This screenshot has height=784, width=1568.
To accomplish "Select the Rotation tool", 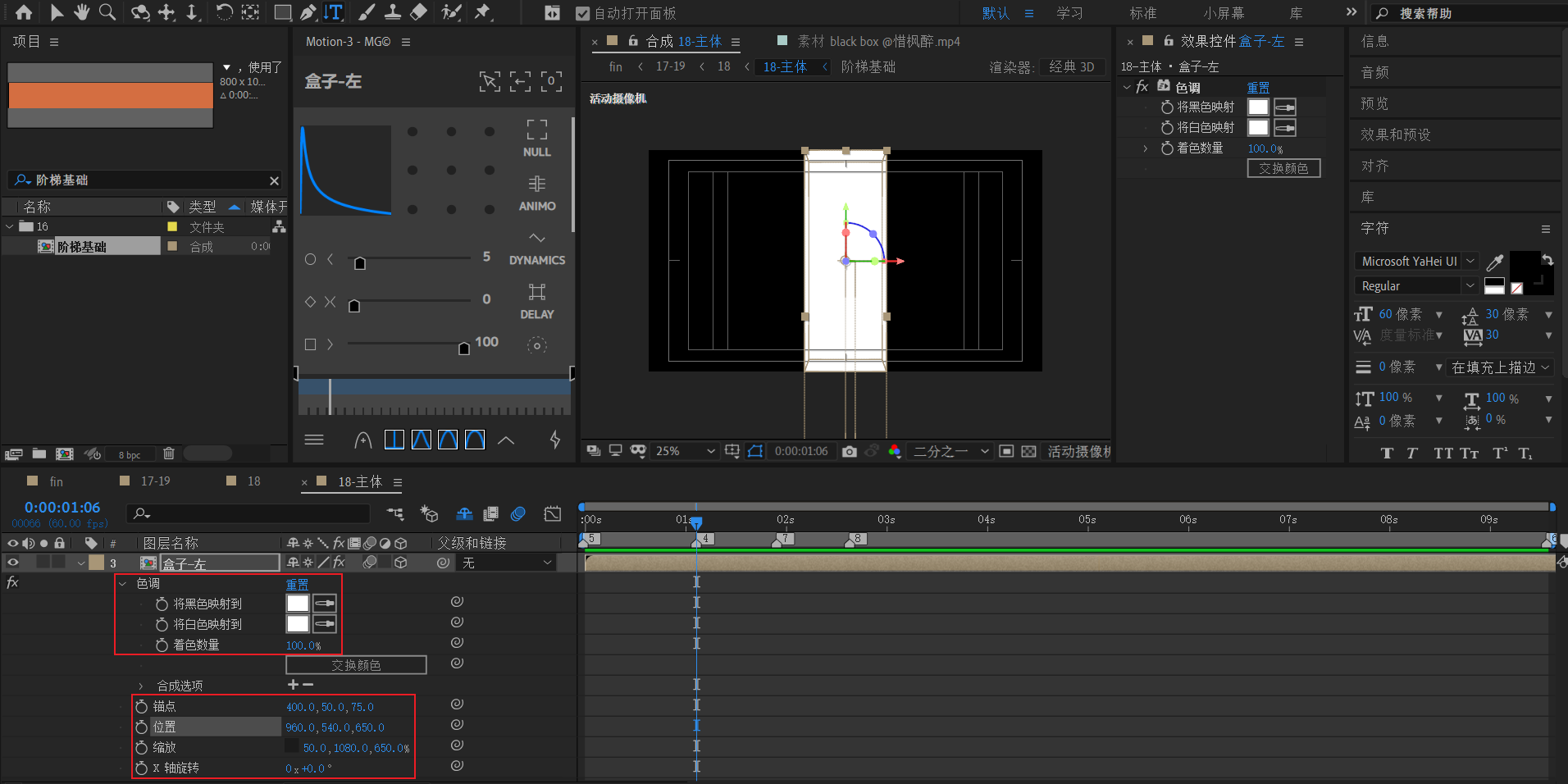I will pos(224,12).
